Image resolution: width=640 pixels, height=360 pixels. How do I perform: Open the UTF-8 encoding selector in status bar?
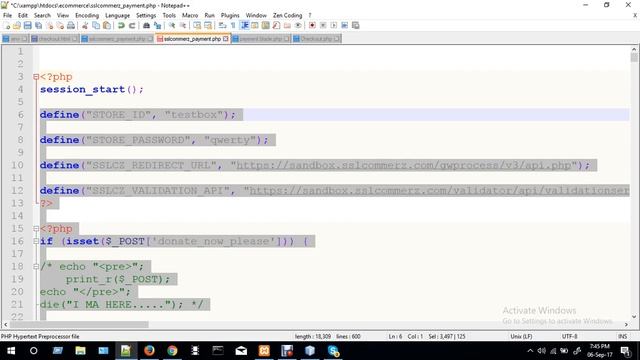(x=569, y=336)
